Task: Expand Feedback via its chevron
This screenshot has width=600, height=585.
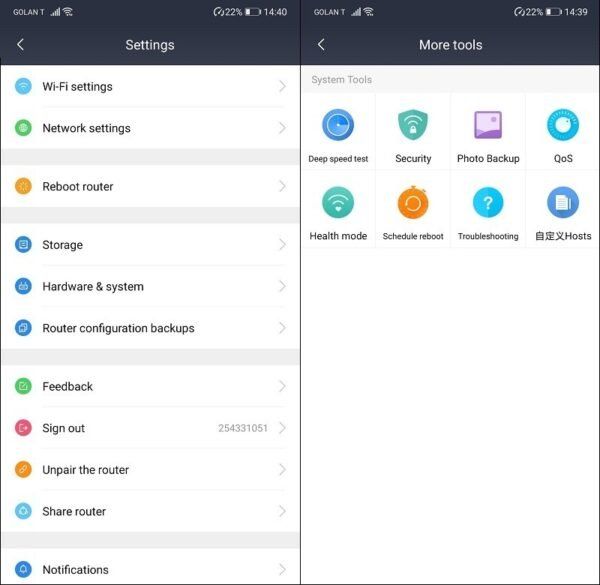Action: tap(282, 386)
